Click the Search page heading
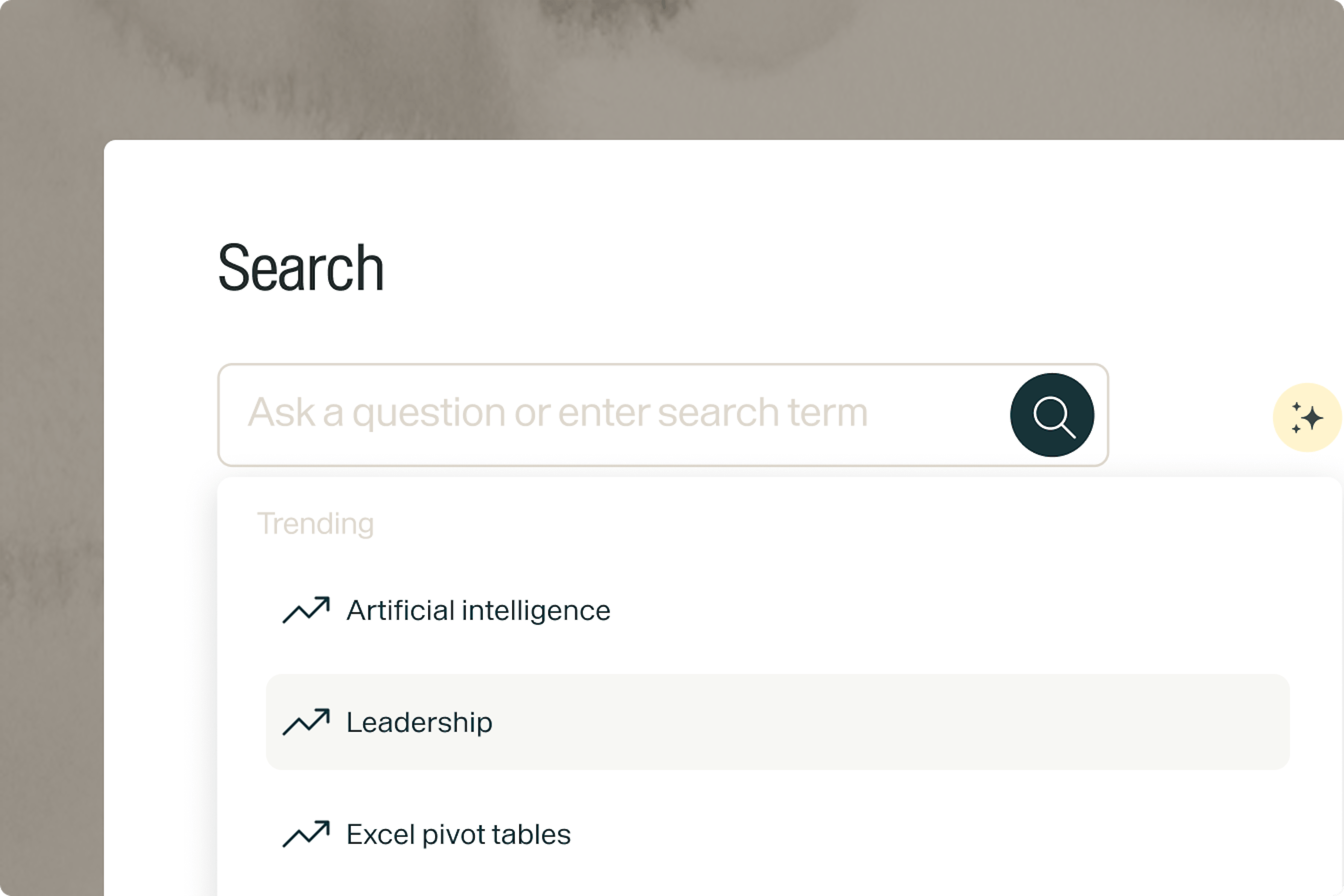This screenshot has width=1344, height=896. click(301, 267)
